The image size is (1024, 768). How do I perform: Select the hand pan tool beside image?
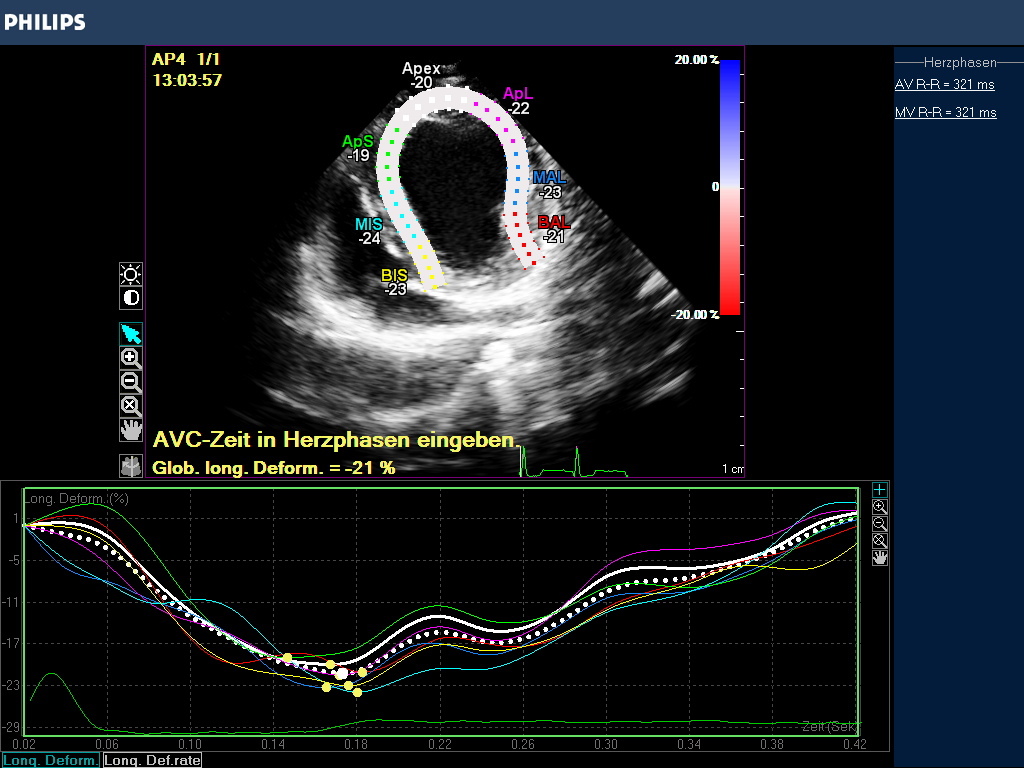pos(131,430)
